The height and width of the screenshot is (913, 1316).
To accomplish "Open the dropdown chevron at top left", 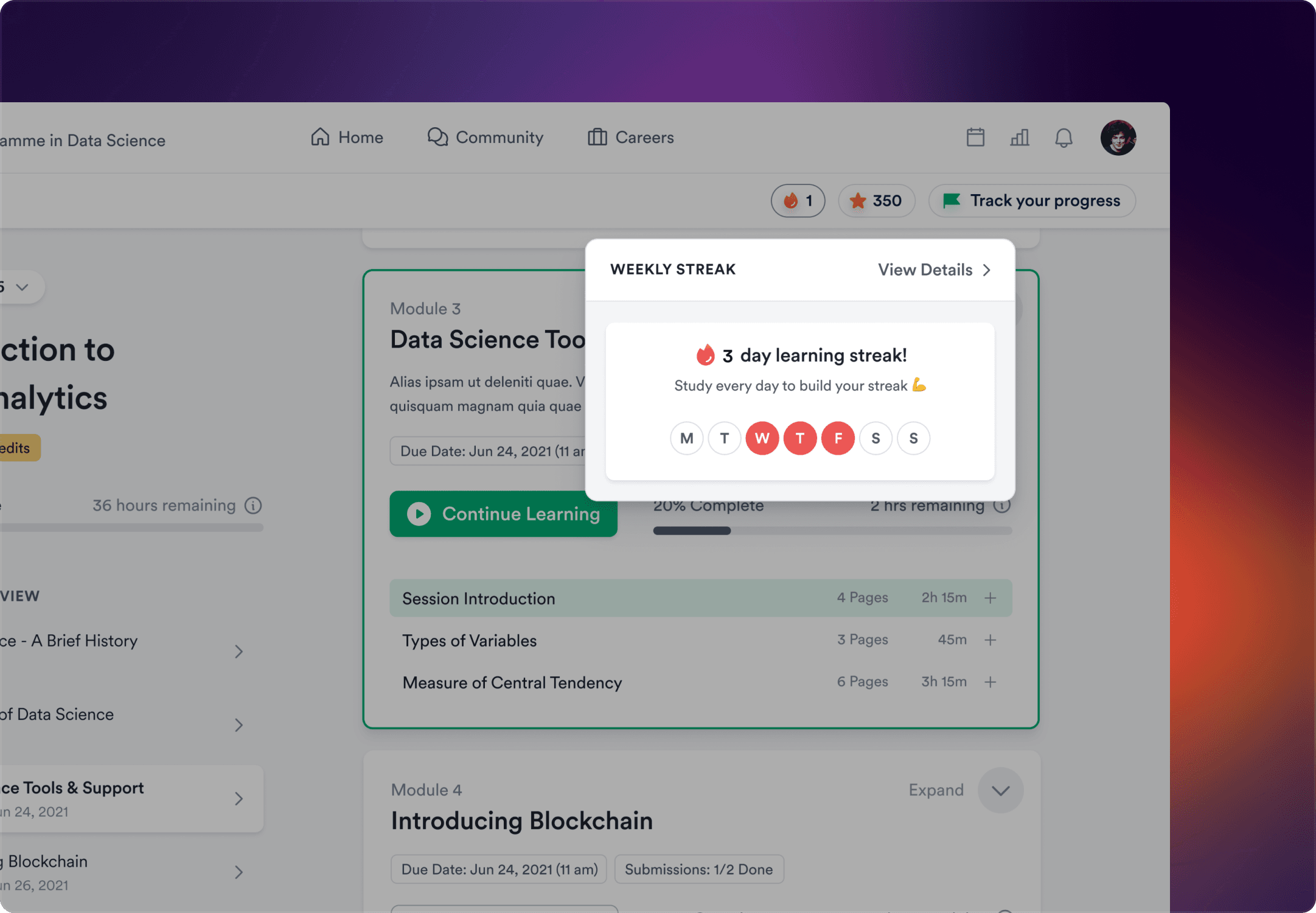I will pyautogui.click(x=22, y=287).
